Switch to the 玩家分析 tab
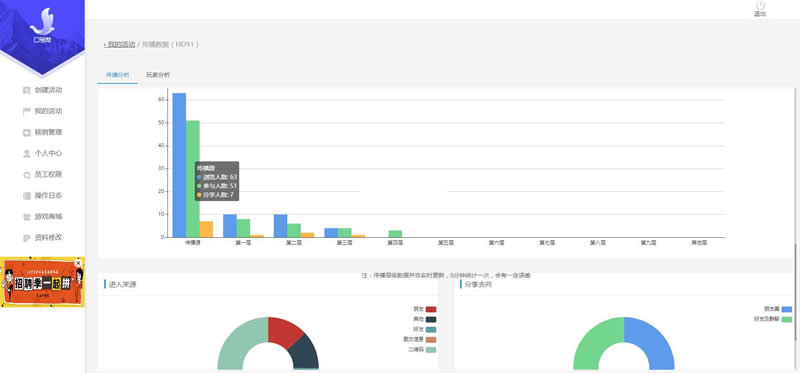This screenshot has width=800, height=373. coord(158,75)
